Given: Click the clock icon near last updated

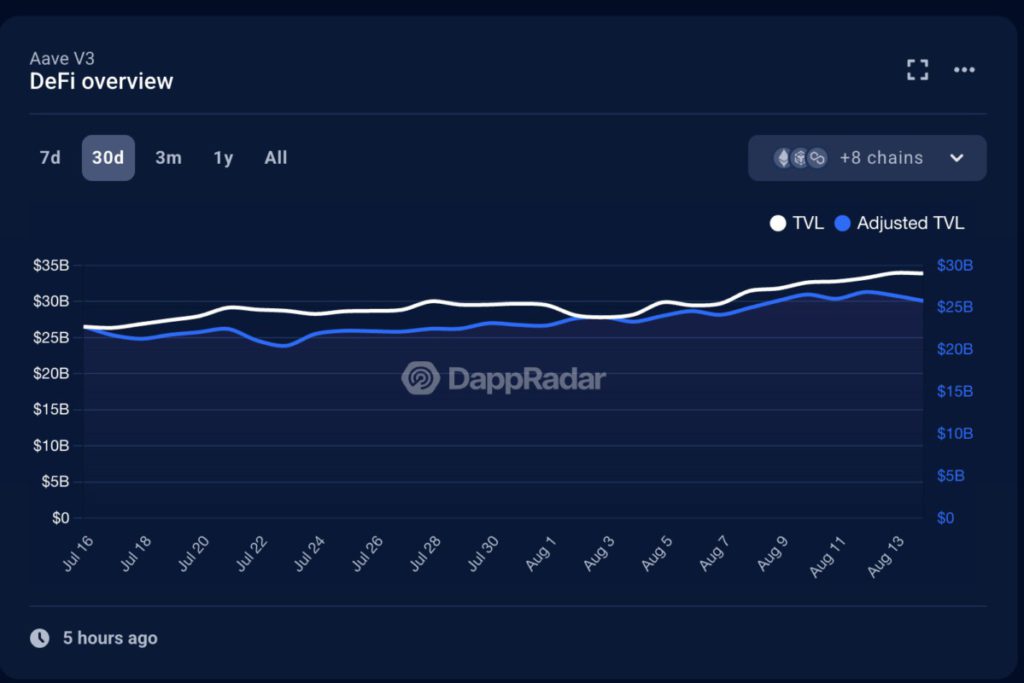Looking at the screenshot, I should tap(39, 637).
